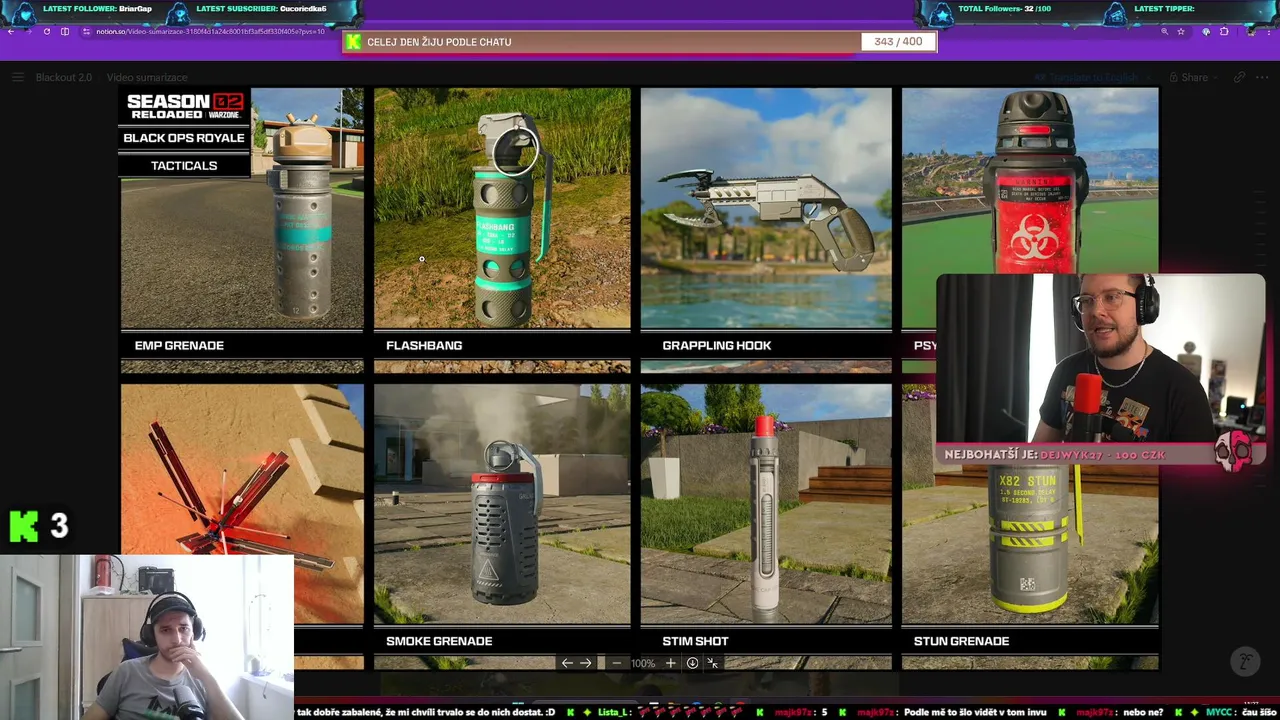The image size is (1280, 720).
Task: Show previous image in the viewer
Action: coord(567,663)
